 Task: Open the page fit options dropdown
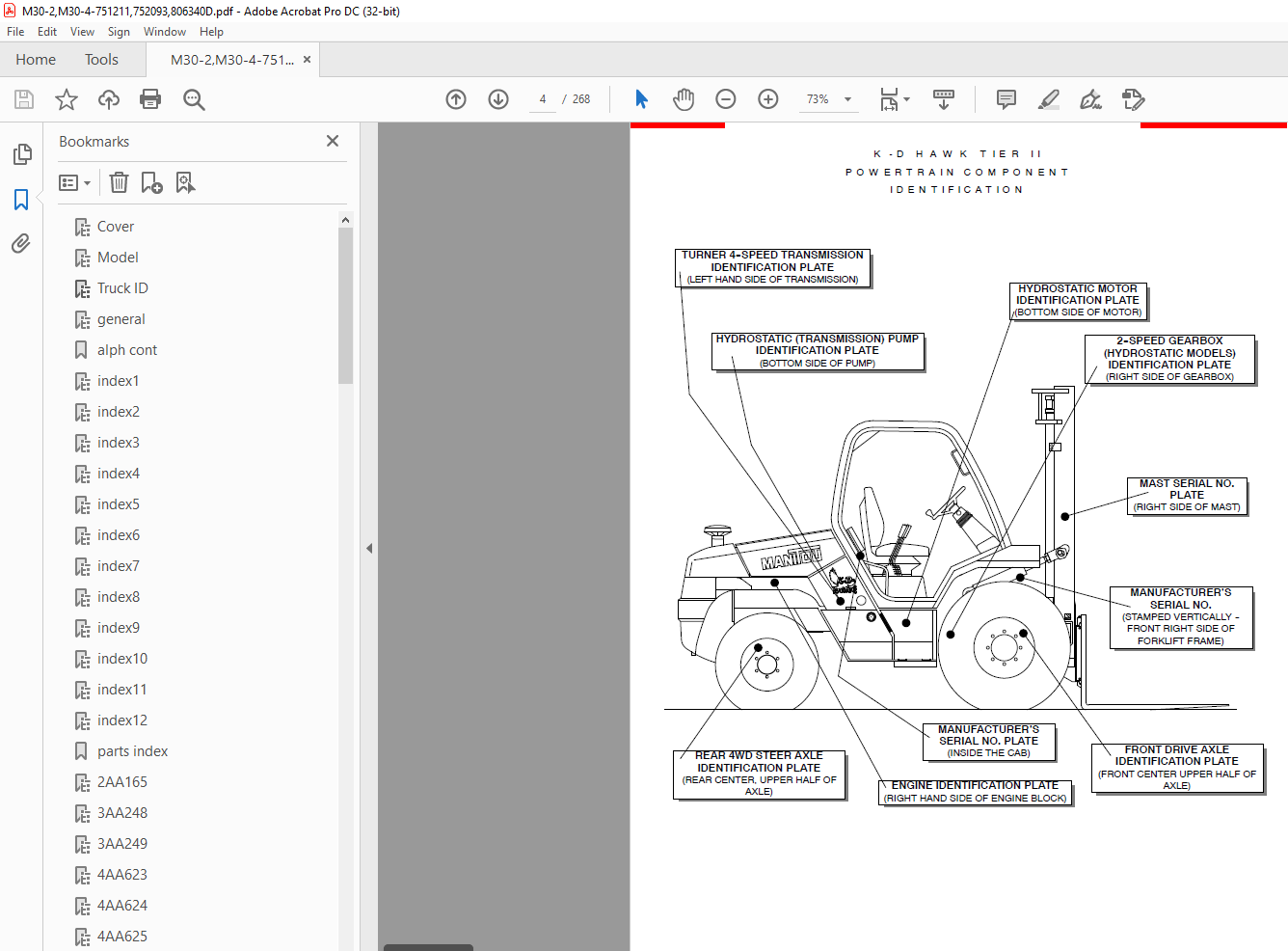[x=896, y=99]
